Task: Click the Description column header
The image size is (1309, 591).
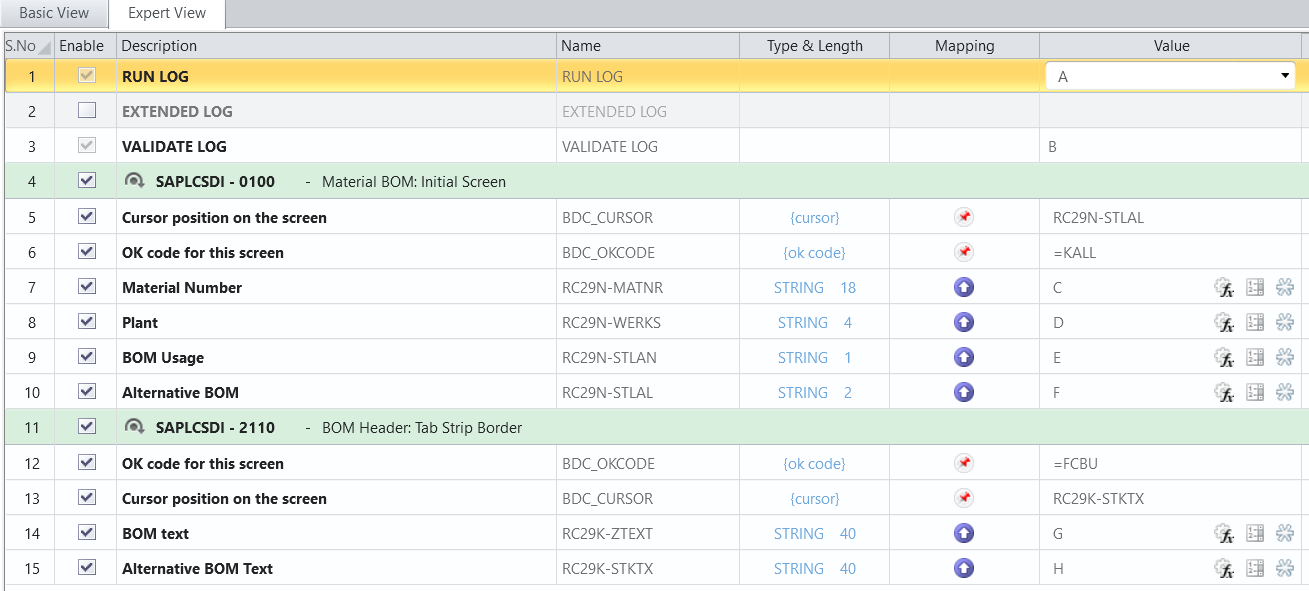Action: 160,46
